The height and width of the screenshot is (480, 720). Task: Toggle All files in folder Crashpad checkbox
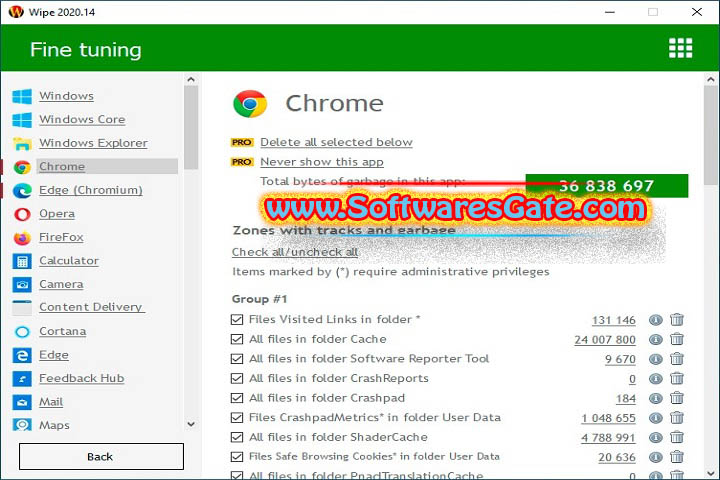tap(237, 398)
